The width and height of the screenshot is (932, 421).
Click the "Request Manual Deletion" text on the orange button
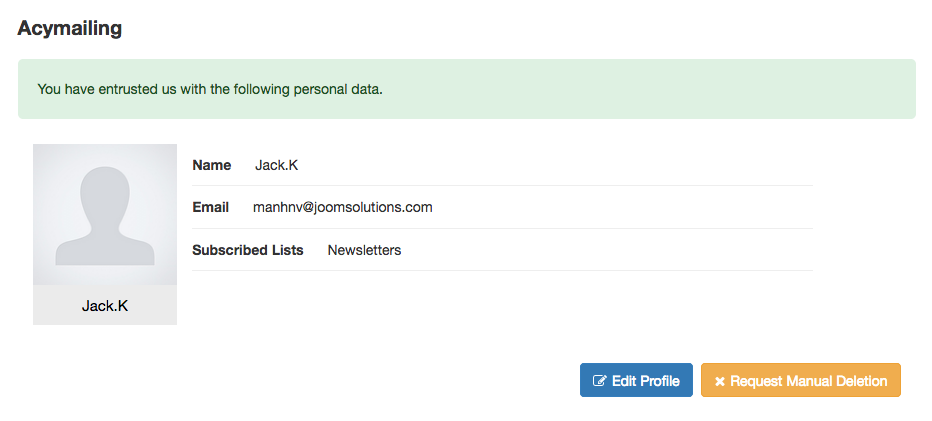click(x=809, y=381)
